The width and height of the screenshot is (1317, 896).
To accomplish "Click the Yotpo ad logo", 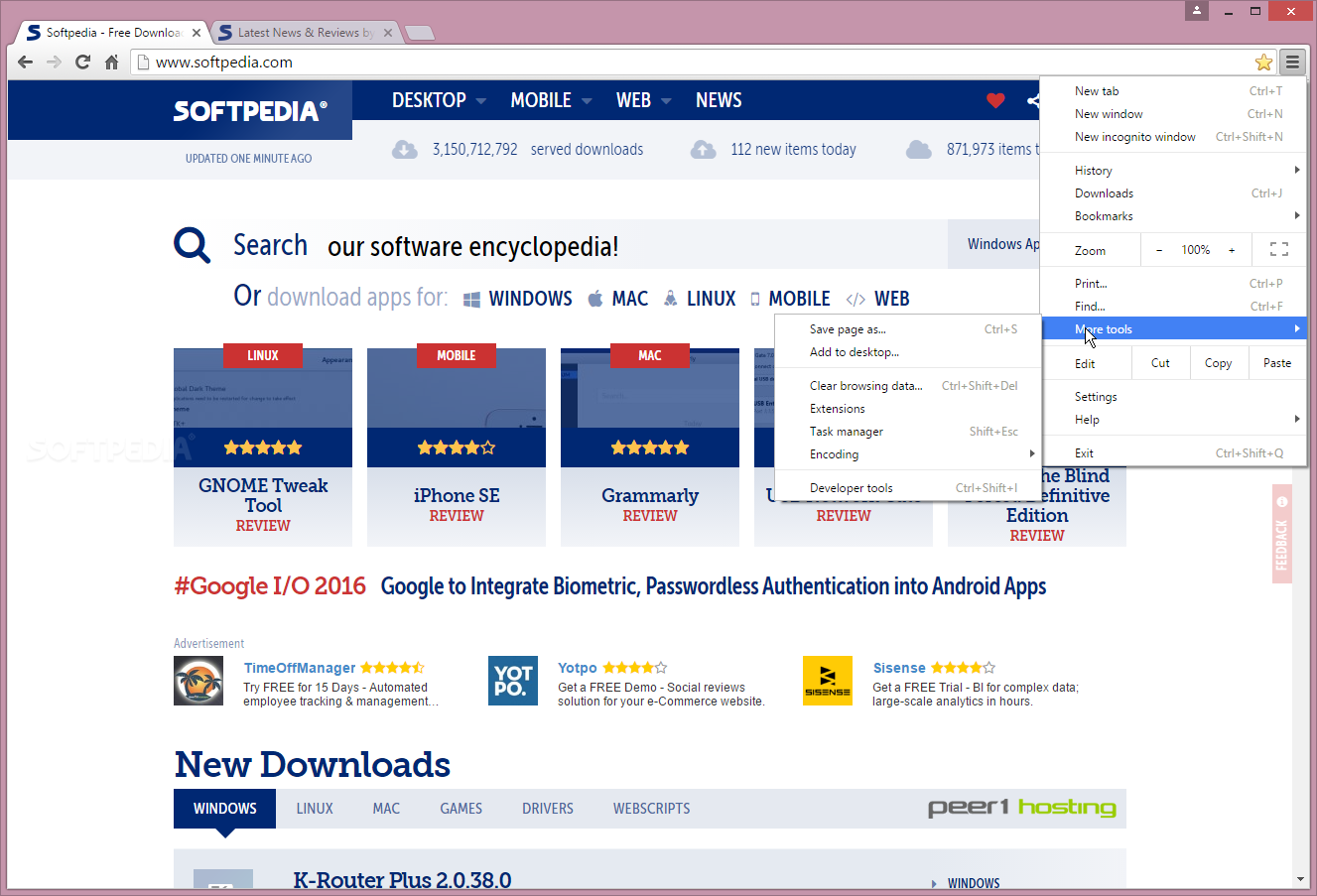I will 513,681.
